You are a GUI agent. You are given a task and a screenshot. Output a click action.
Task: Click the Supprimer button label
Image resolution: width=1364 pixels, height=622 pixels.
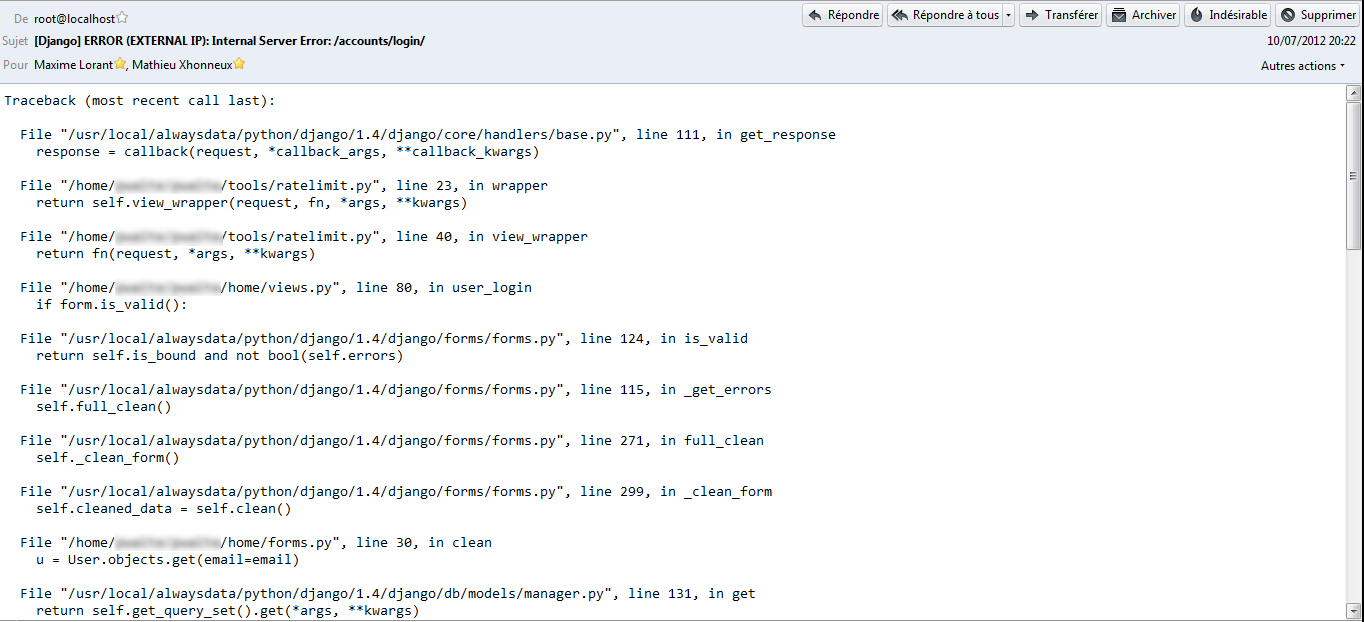point(1328,15)
